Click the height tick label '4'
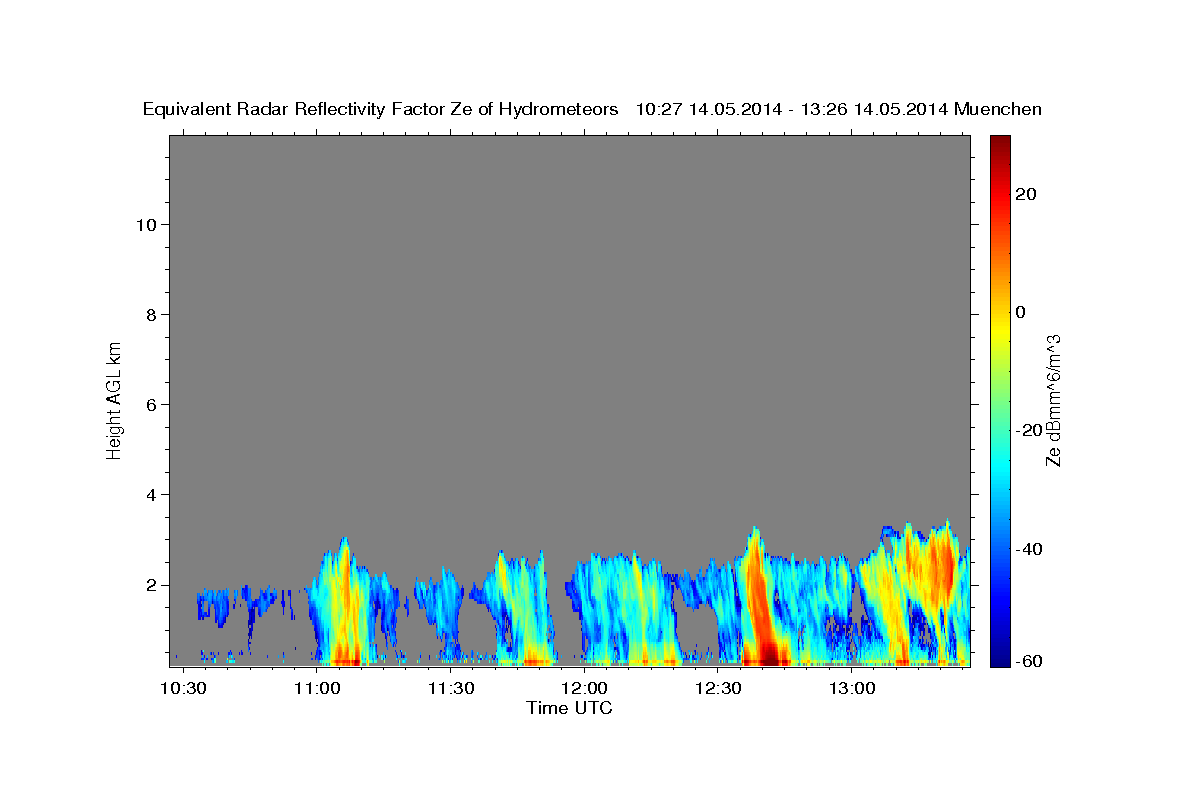The image size is (1200, 800). point(150,494)
